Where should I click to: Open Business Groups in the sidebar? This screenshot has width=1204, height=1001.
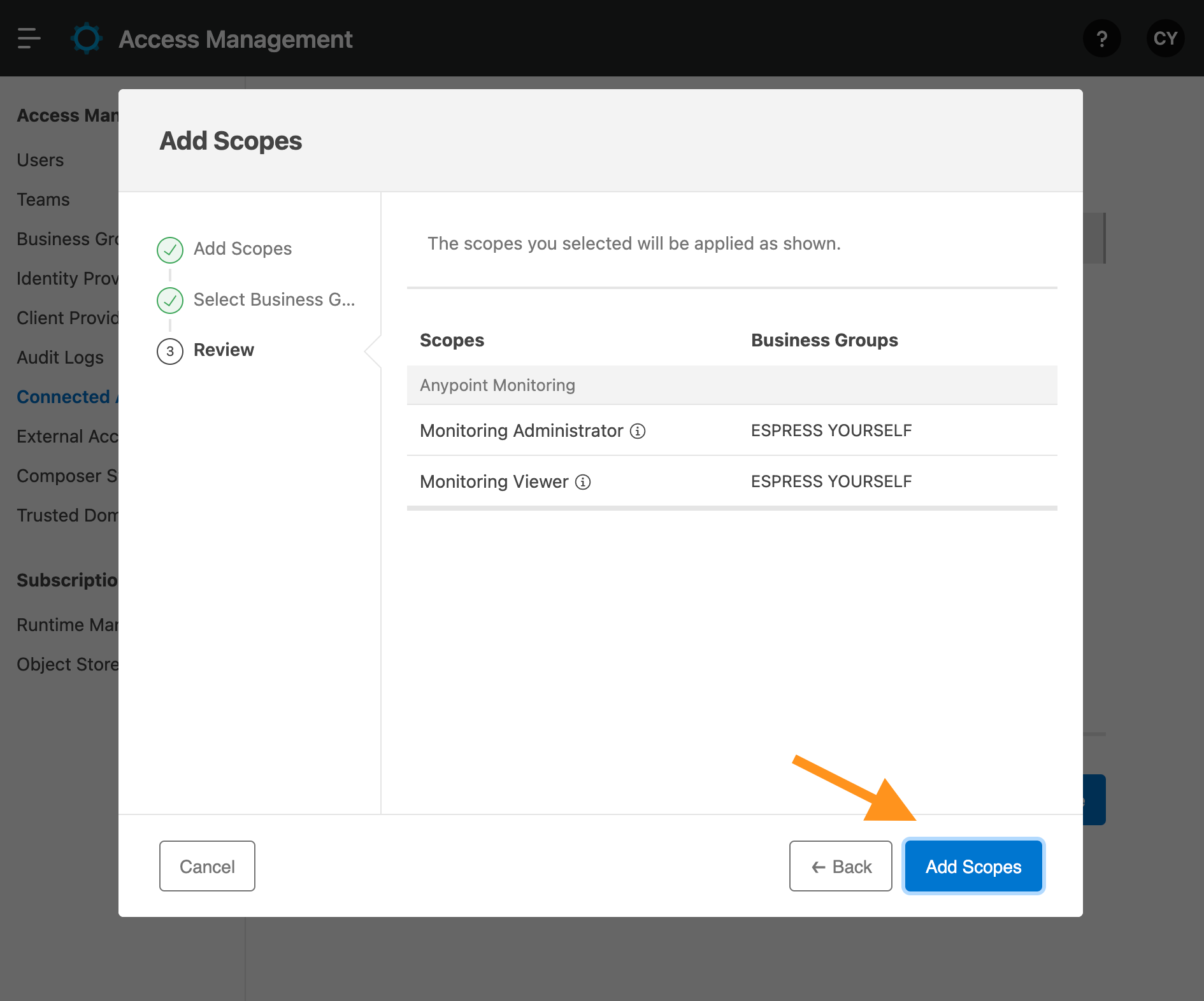tap(68, 239)
